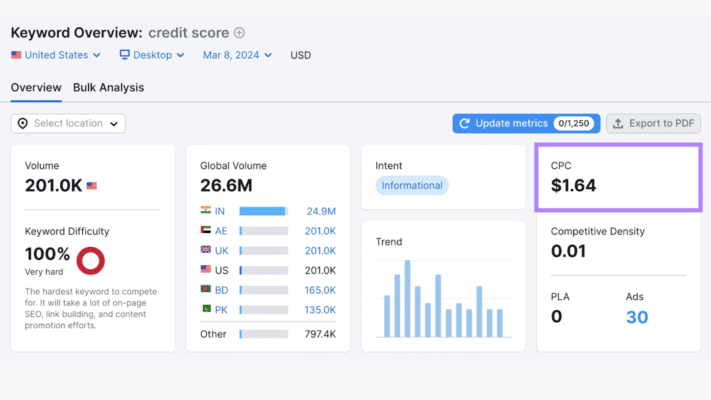
Task: Open the IN country link
Action: point(220,211)
